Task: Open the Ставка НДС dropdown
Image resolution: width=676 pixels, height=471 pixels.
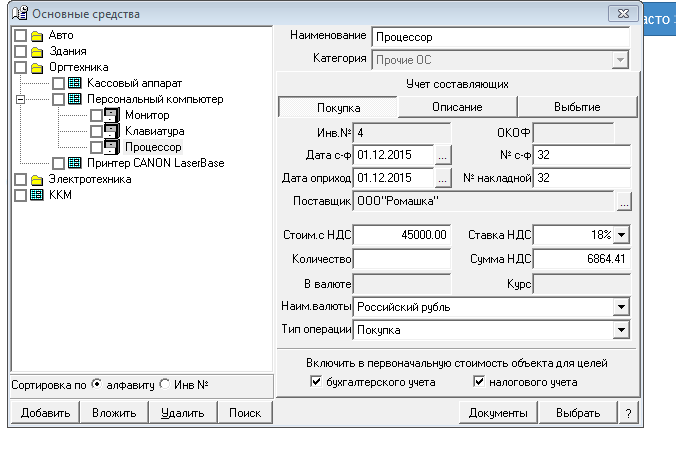Action: pos(621,235)
